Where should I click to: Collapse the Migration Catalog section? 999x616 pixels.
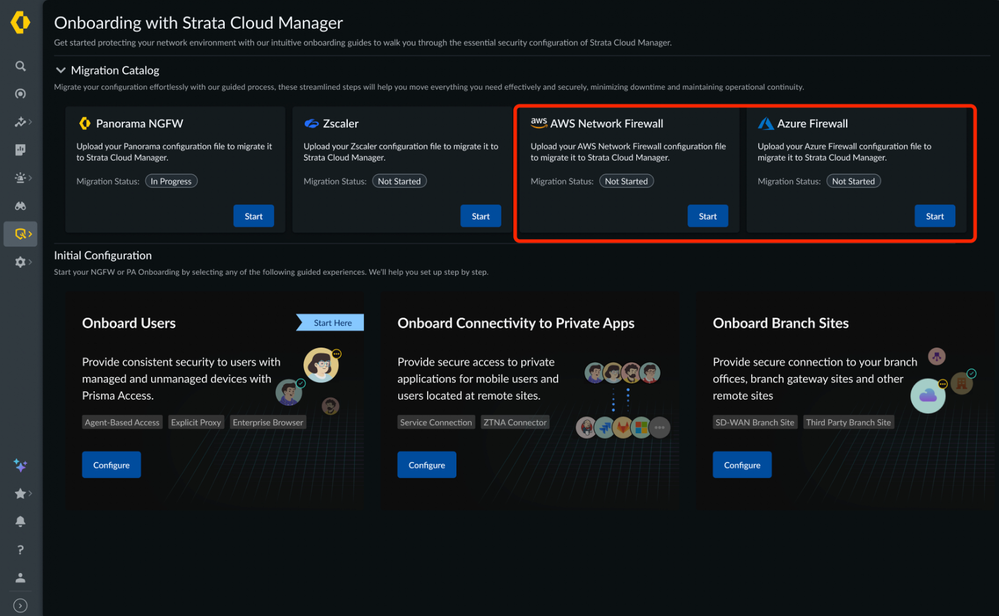(61, 70)
